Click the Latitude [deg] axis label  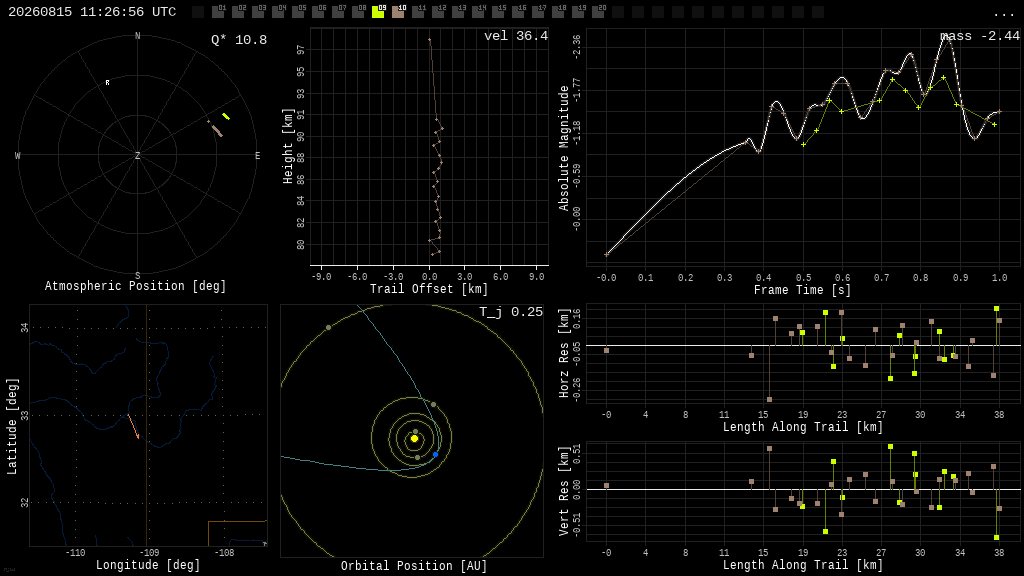12,426
